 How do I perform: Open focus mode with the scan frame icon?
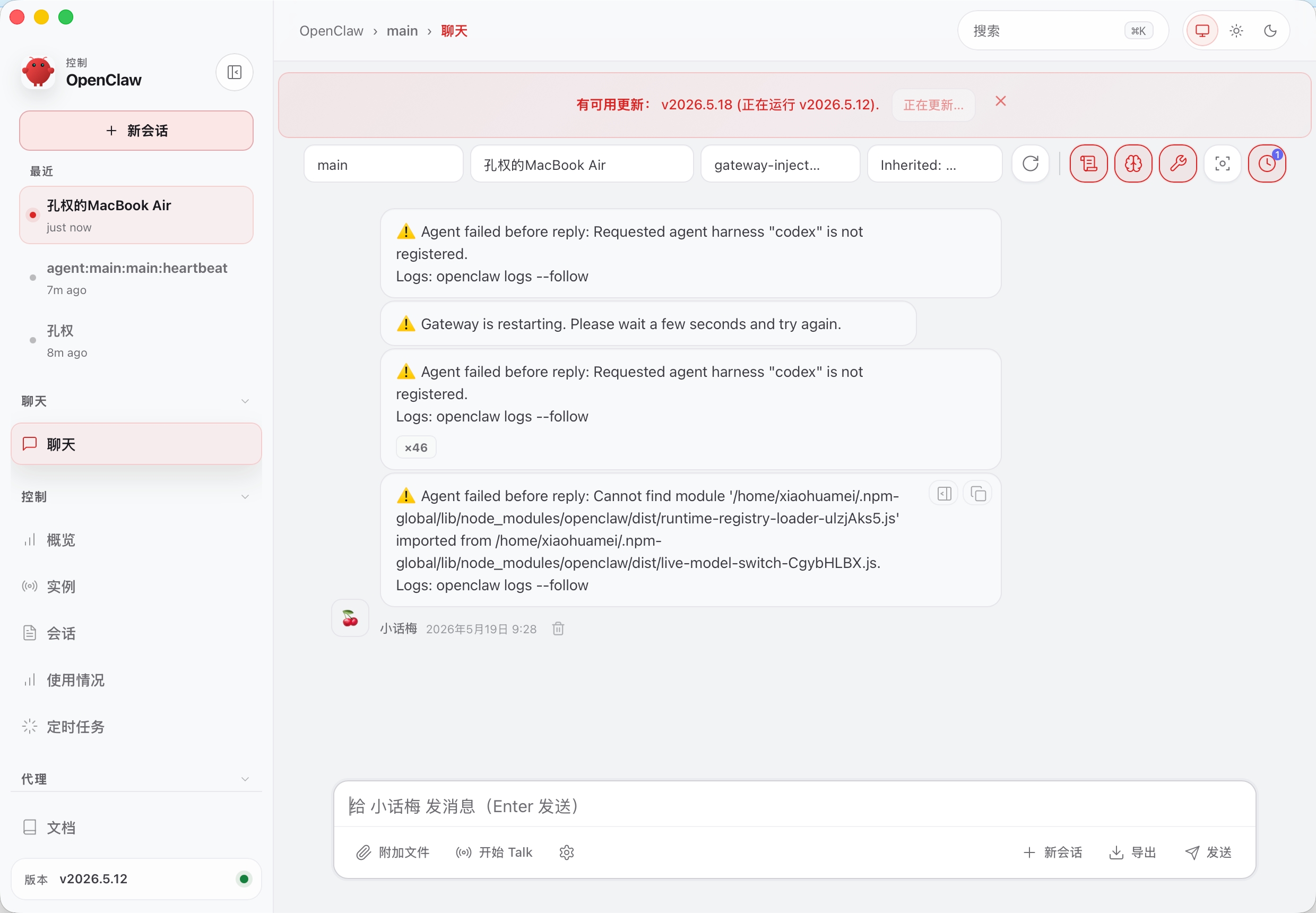click(x=1222, y=163)
